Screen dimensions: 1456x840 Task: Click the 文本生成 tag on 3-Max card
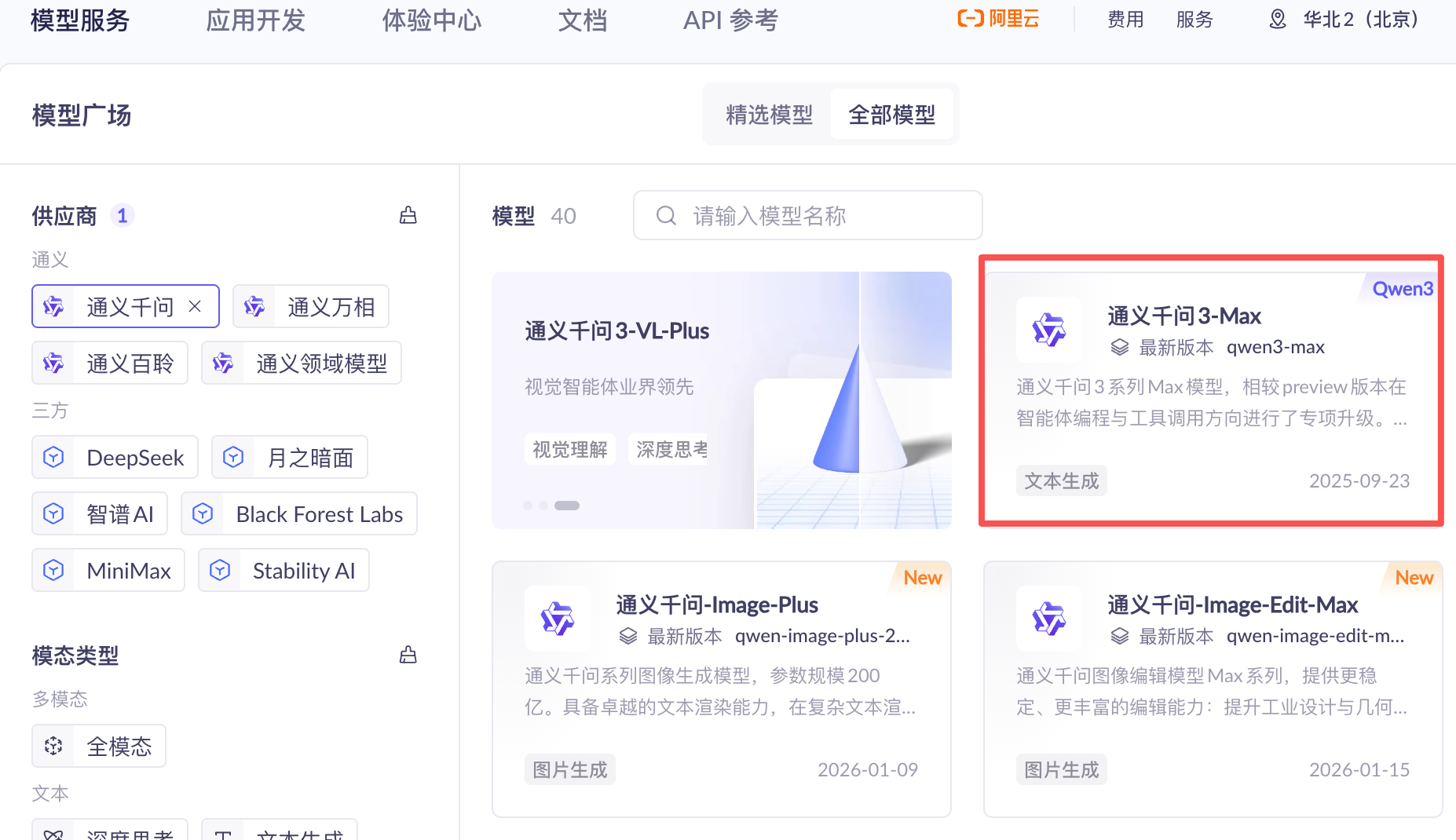pyautogui.click(x=1062, y=480)
